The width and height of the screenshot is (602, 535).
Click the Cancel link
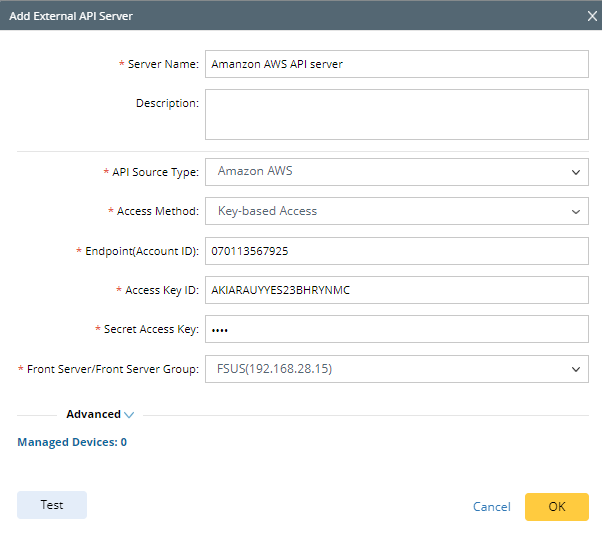(491, 507)
